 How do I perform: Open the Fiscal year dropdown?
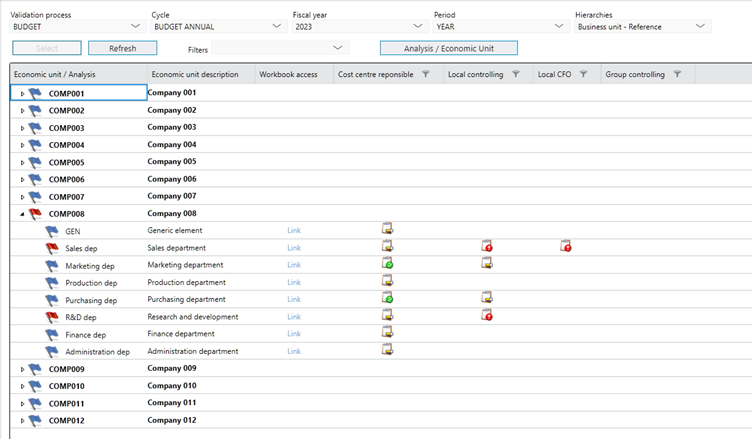point(418,27)
